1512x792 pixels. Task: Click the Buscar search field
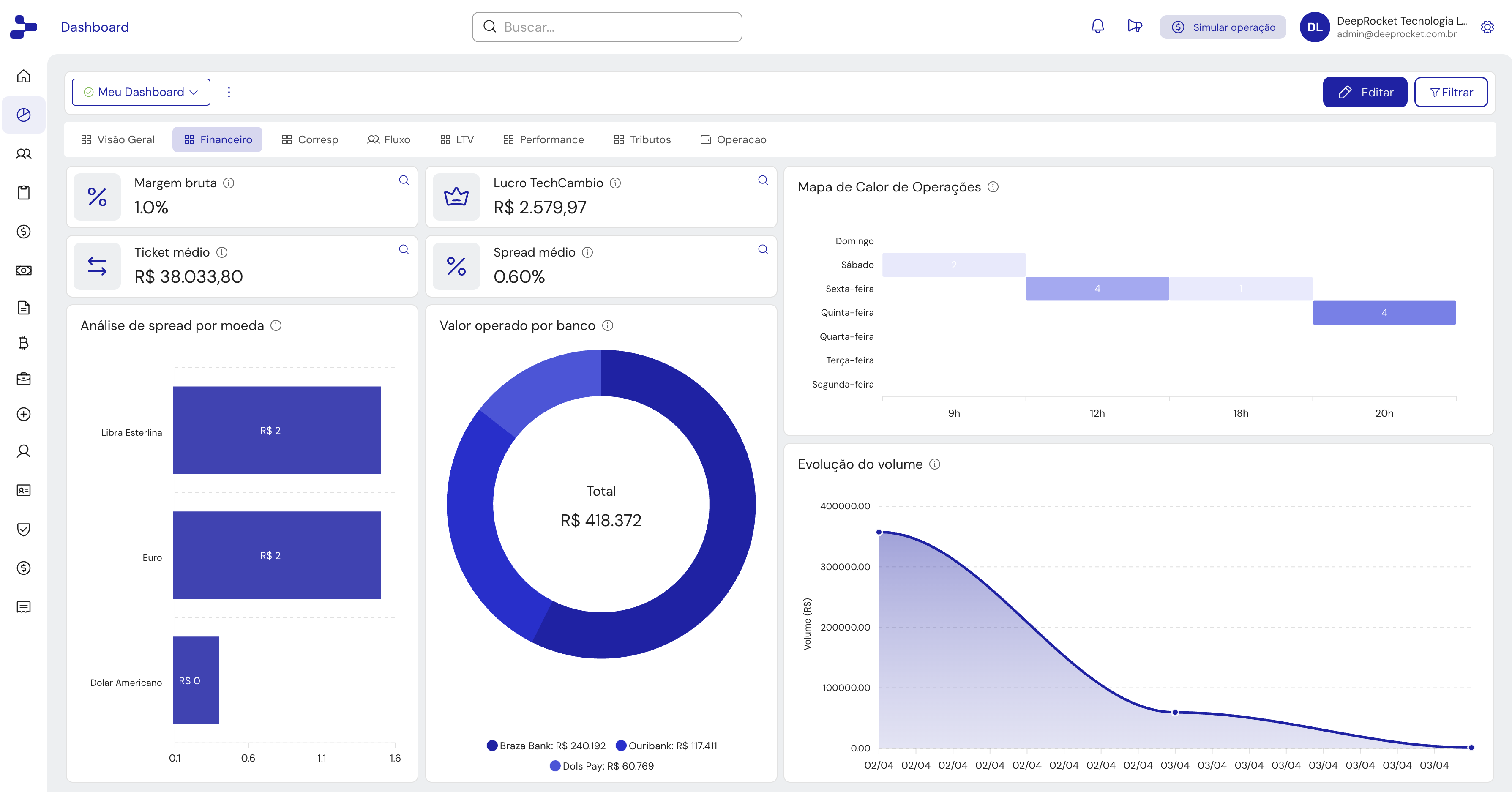click(x=607, y=27)
